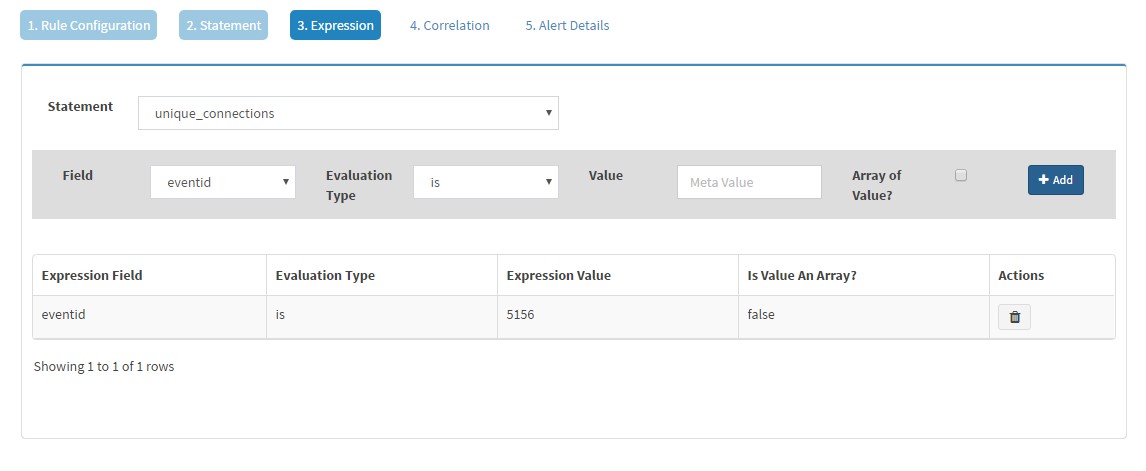Select the false cell in the table row
Image resolution: width=1146 pixels, height=471 pixels.
tap(864, 317)
